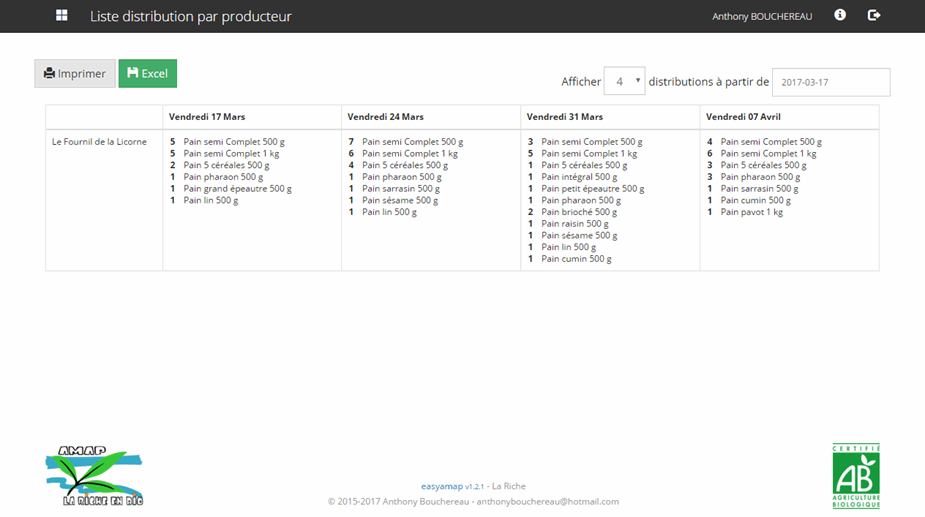Open the Afficher distributions count dropdown
The image size is (925, 517).
(625, 82)
